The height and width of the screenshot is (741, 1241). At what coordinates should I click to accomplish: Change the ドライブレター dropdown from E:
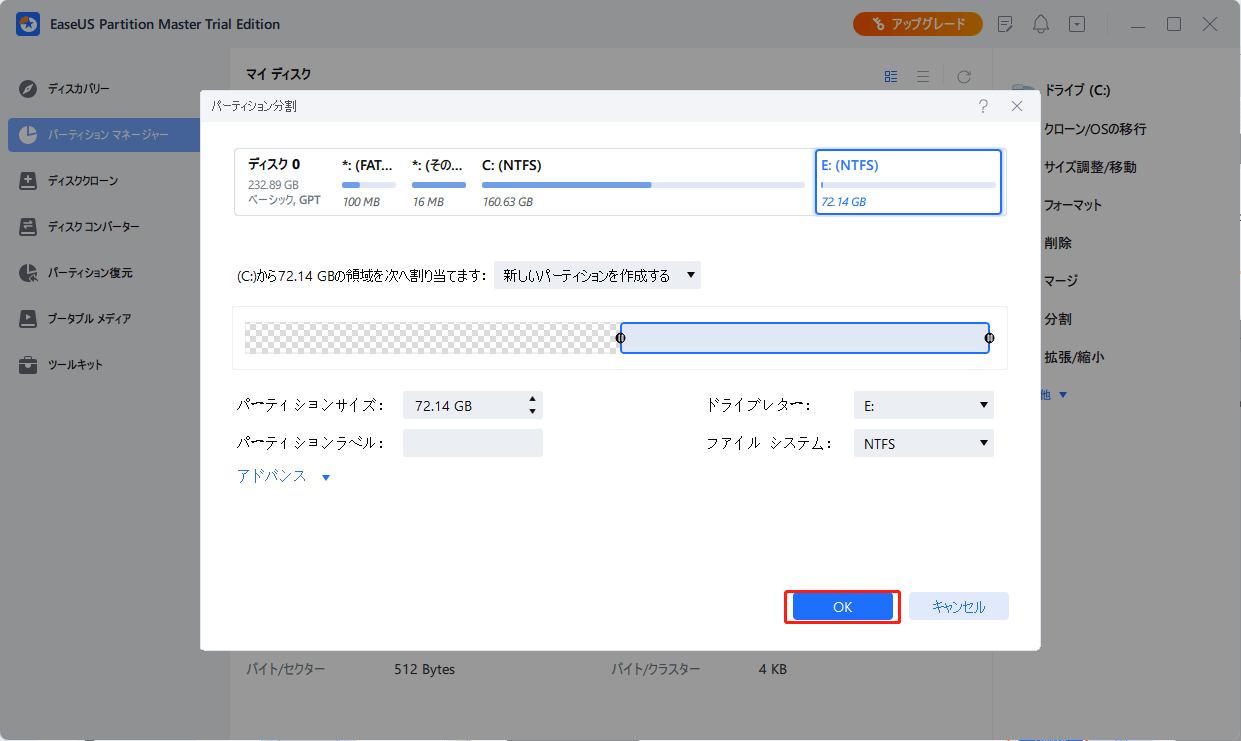pyautogui.click(x=923, y=404)
